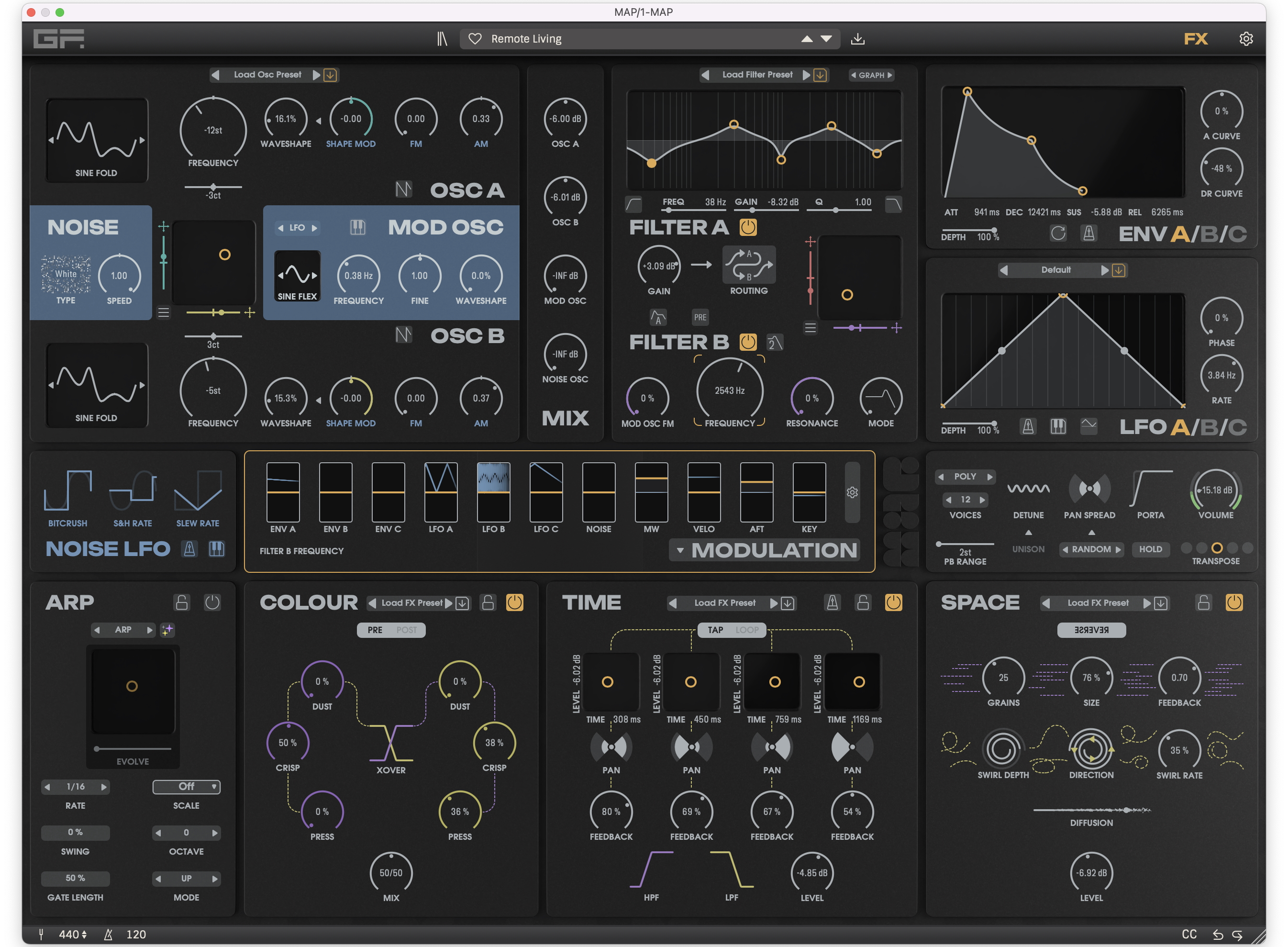The width and height of the screenshot is (1288, 947).
Task: Click the ENV retrigger loop icon
Action: 1058,234
